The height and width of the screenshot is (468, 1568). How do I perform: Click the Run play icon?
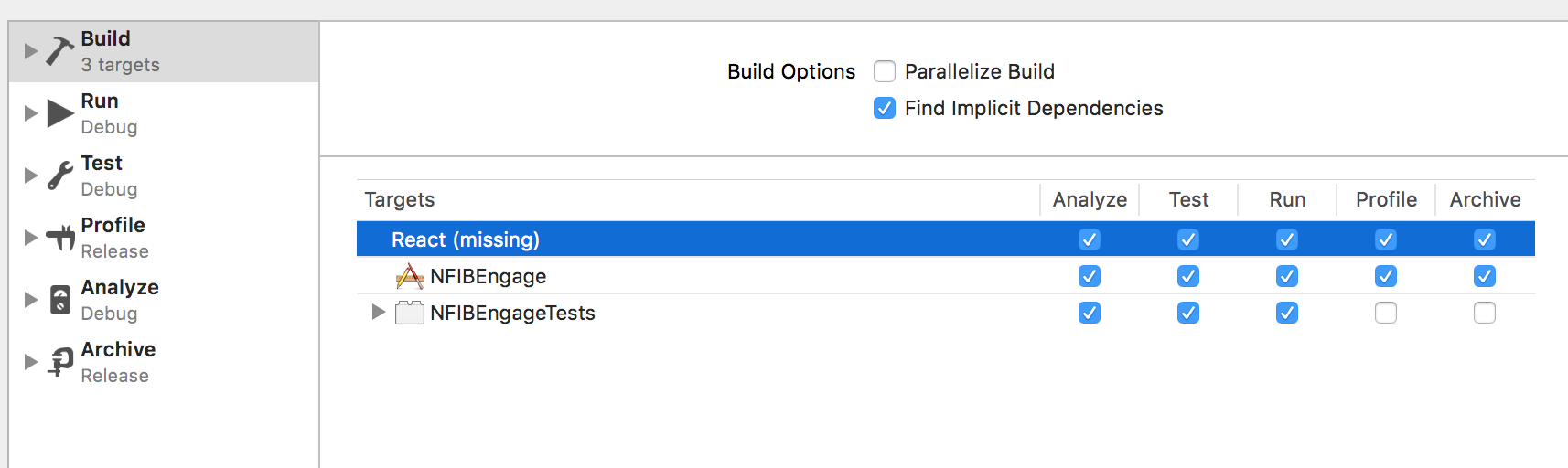(x=60, y=113)
